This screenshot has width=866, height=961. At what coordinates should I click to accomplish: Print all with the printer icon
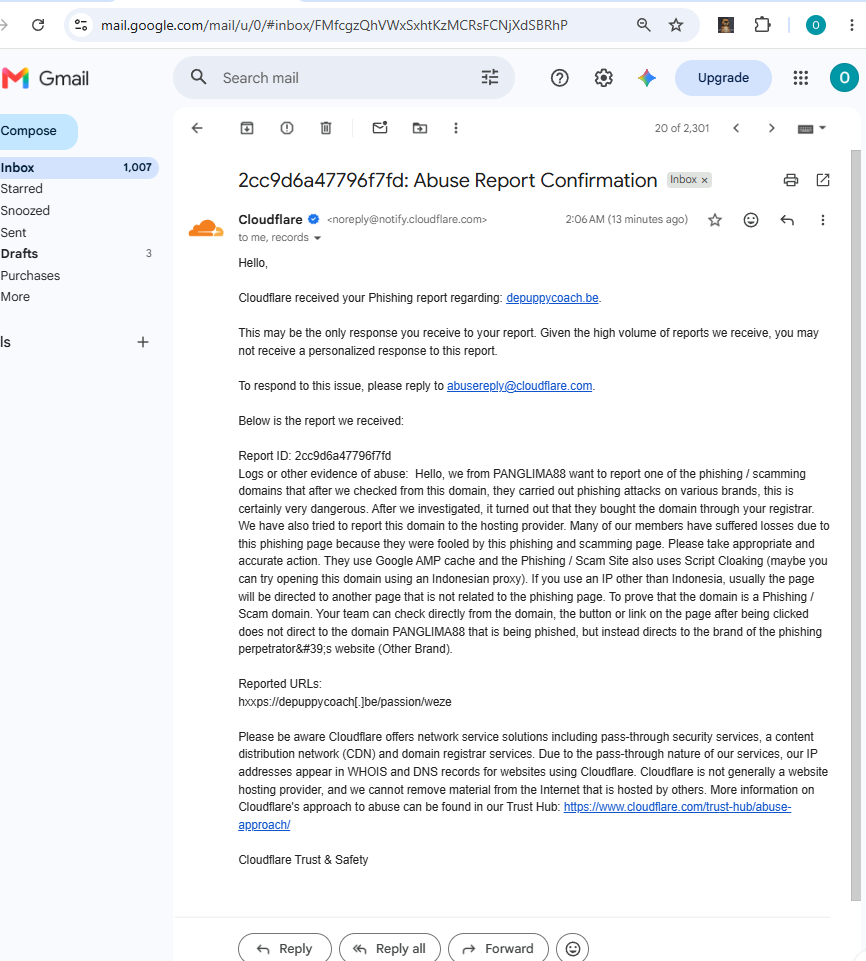(x=791, y=180)
